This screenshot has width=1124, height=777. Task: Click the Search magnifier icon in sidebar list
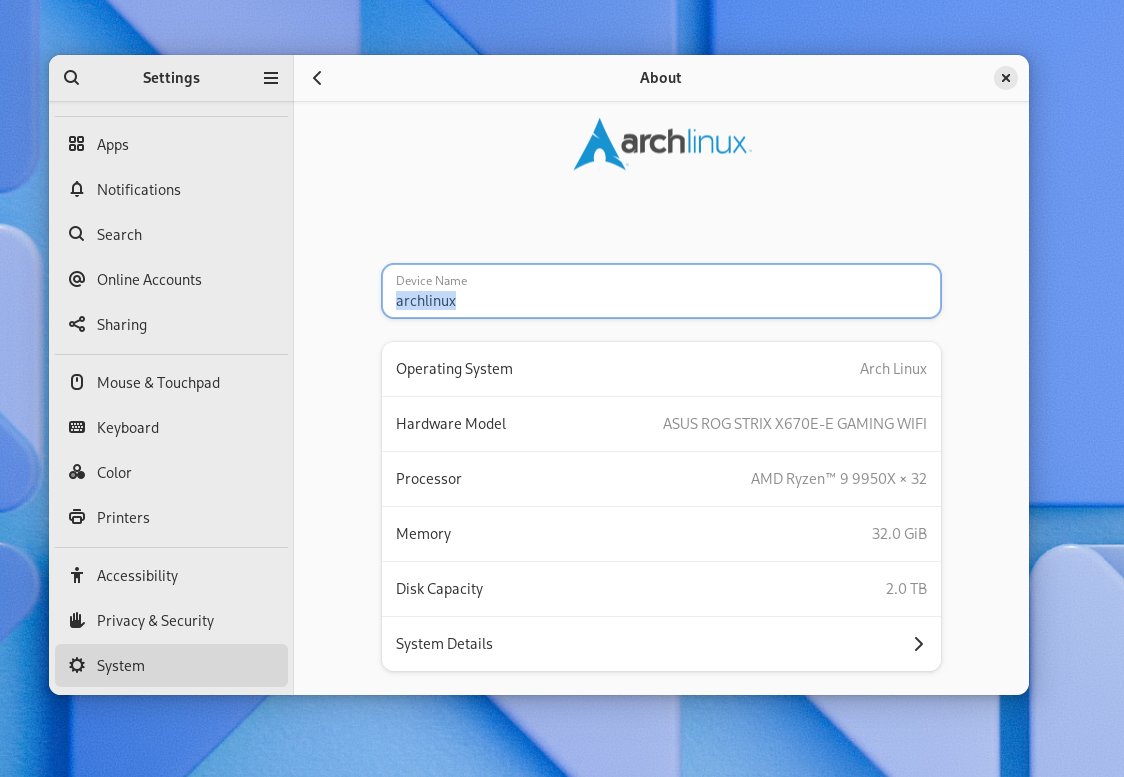[77, 234]
